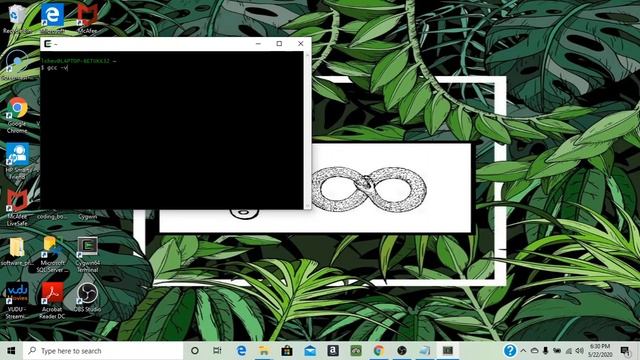Open the Mail app from the taskbar

(310, 351)
